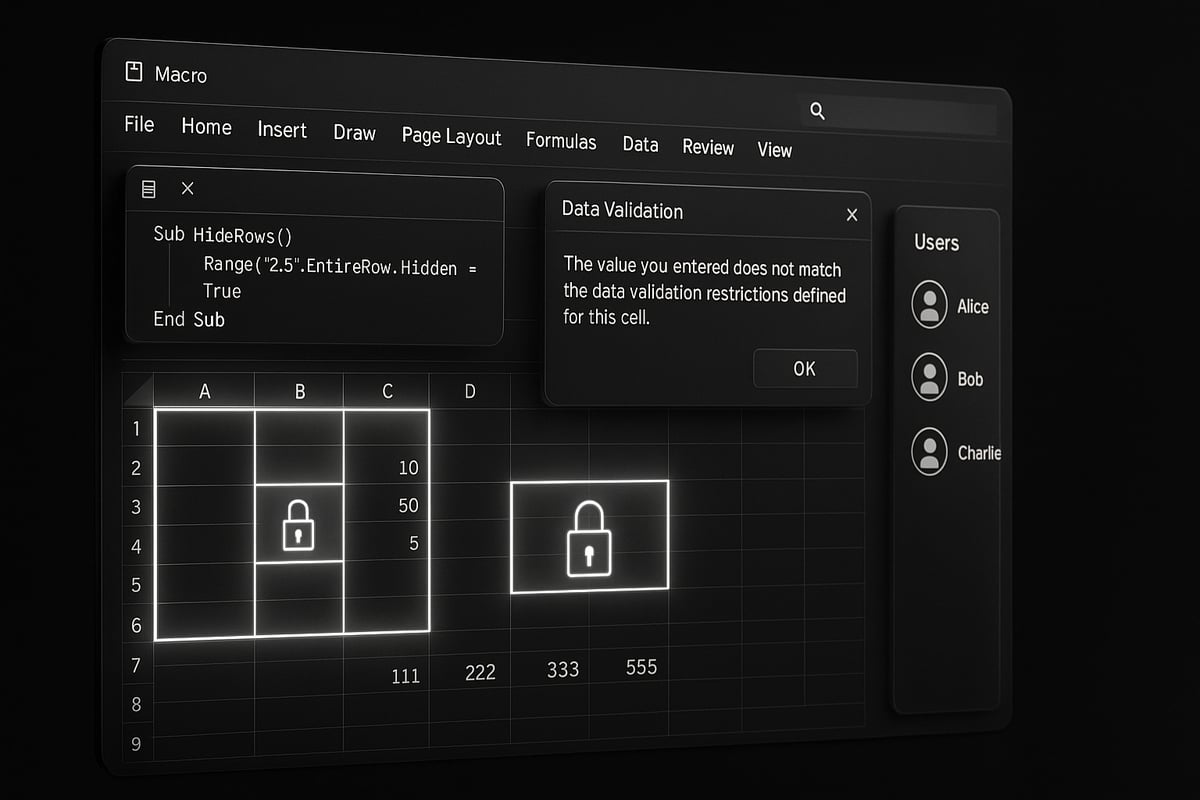1200x800 pixels.
Task: Open the Data ribbon tab
Action: pos(640,144)
